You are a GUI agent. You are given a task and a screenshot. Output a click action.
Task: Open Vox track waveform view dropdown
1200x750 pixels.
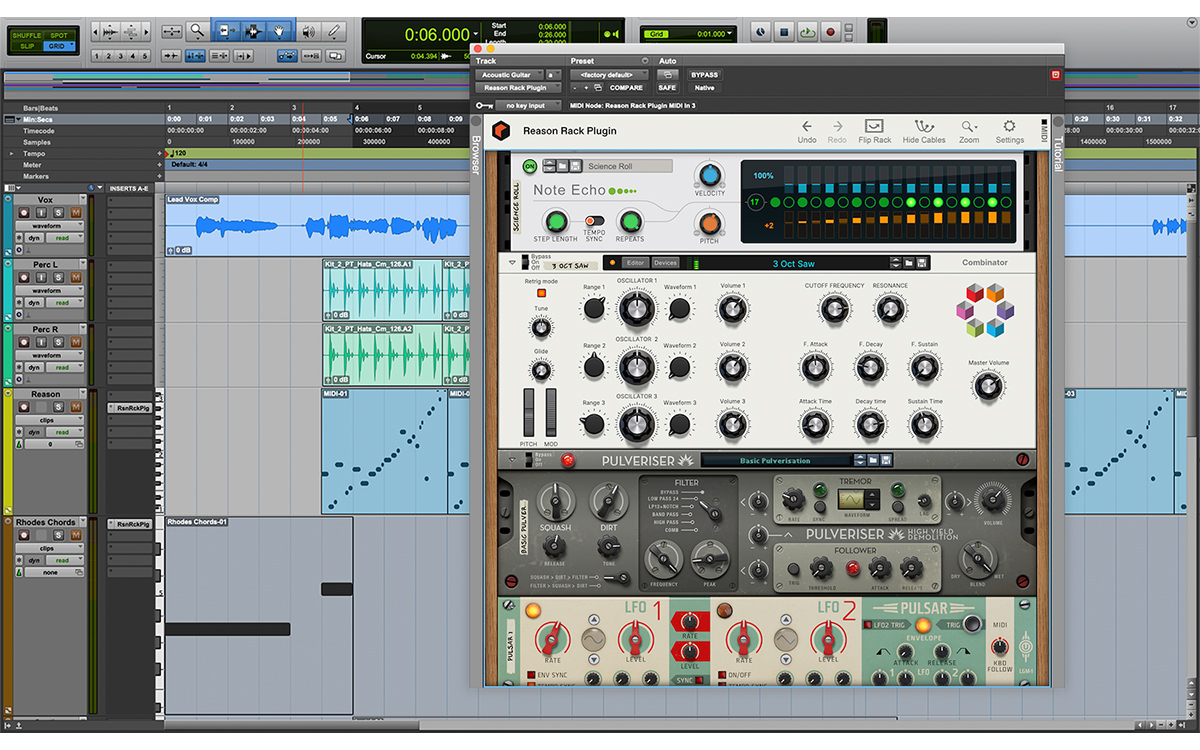(51, 226)
